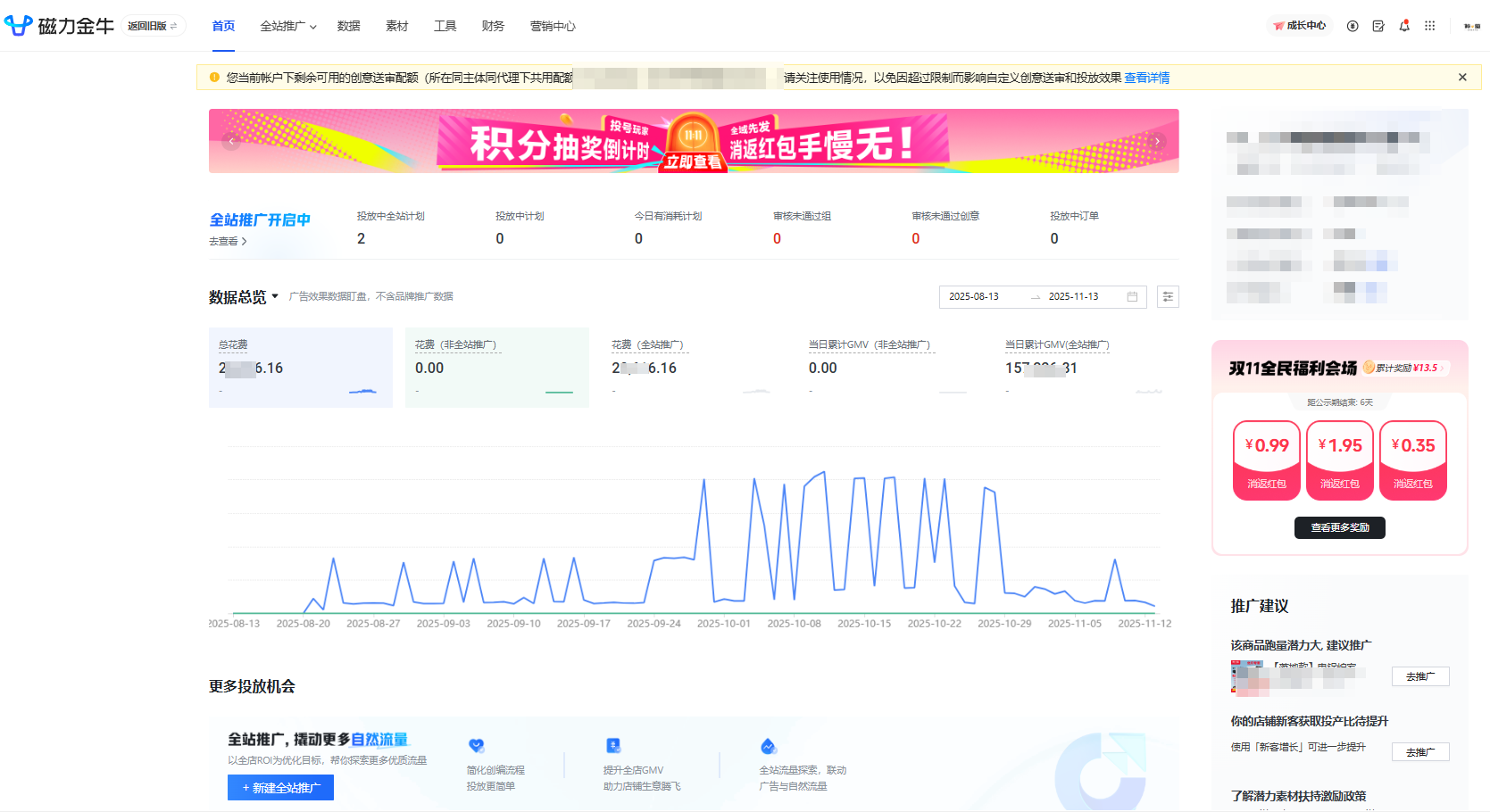Screen dimensions: 1490x812
Task: Open the notes edit icon in header
Action: tap(1378, 26)
